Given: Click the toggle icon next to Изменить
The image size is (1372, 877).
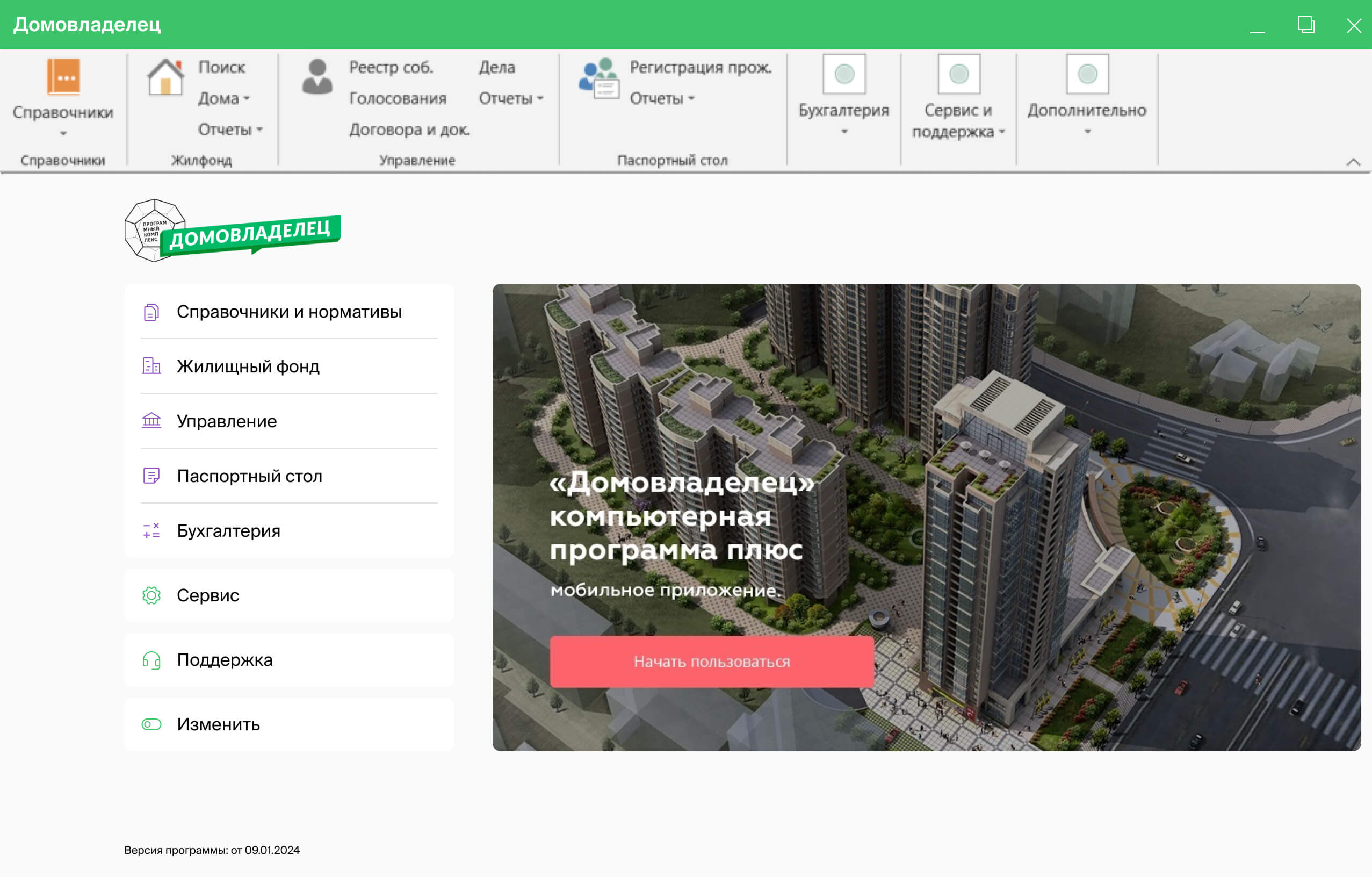Looking at the screenshot, I should (151, 724).
